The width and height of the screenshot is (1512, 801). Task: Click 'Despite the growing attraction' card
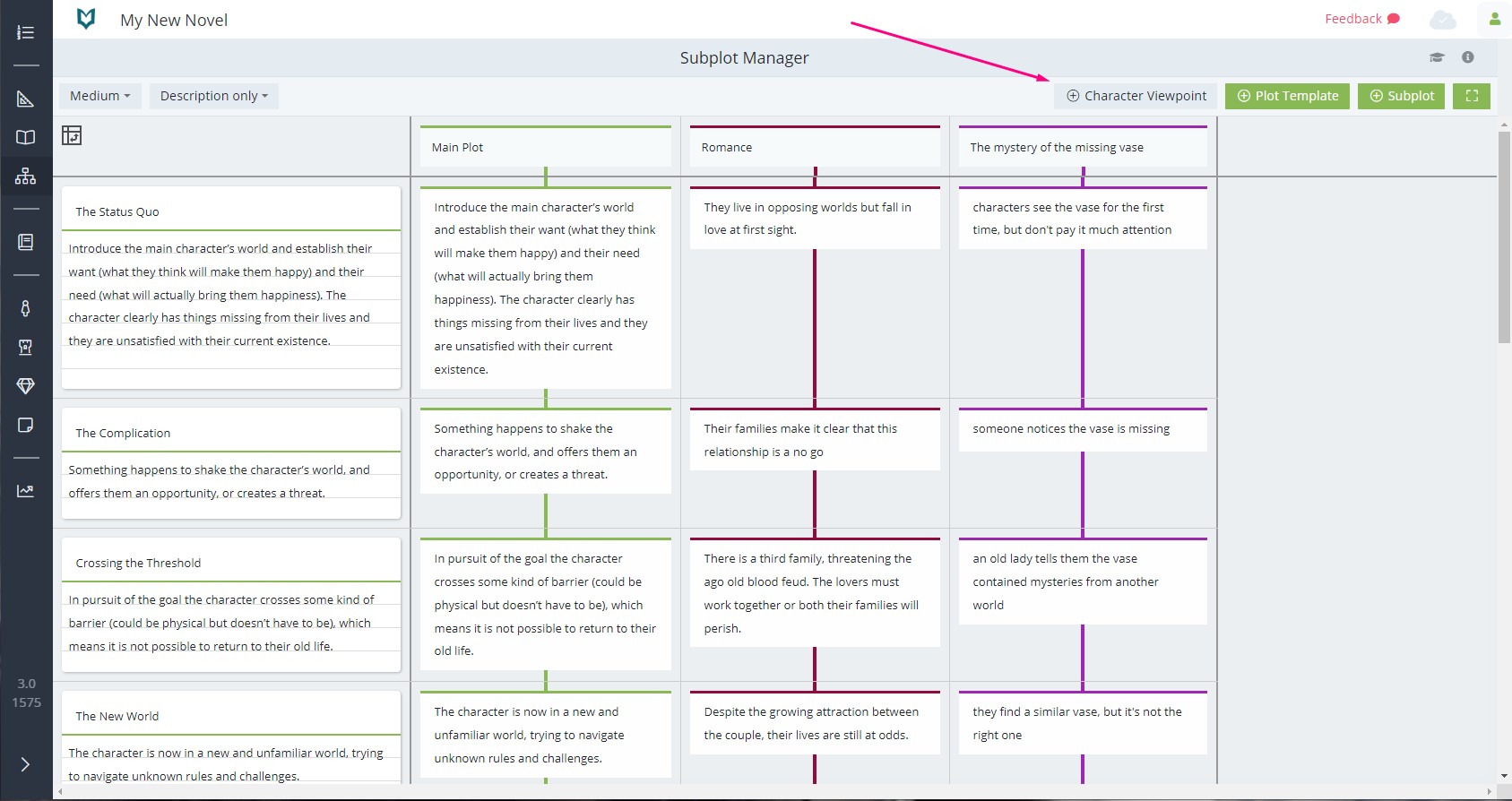point(815,723)
